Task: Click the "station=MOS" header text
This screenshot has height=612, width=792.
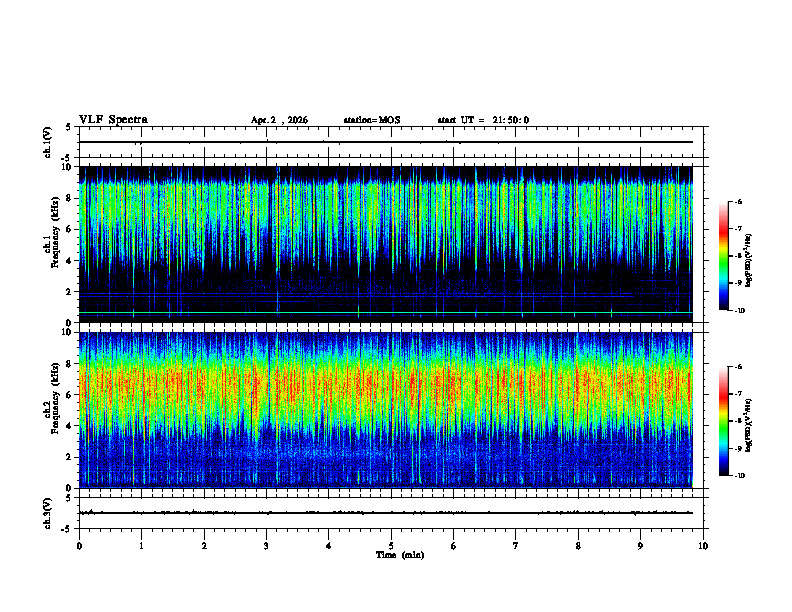Action: click(x=372, y=120)
